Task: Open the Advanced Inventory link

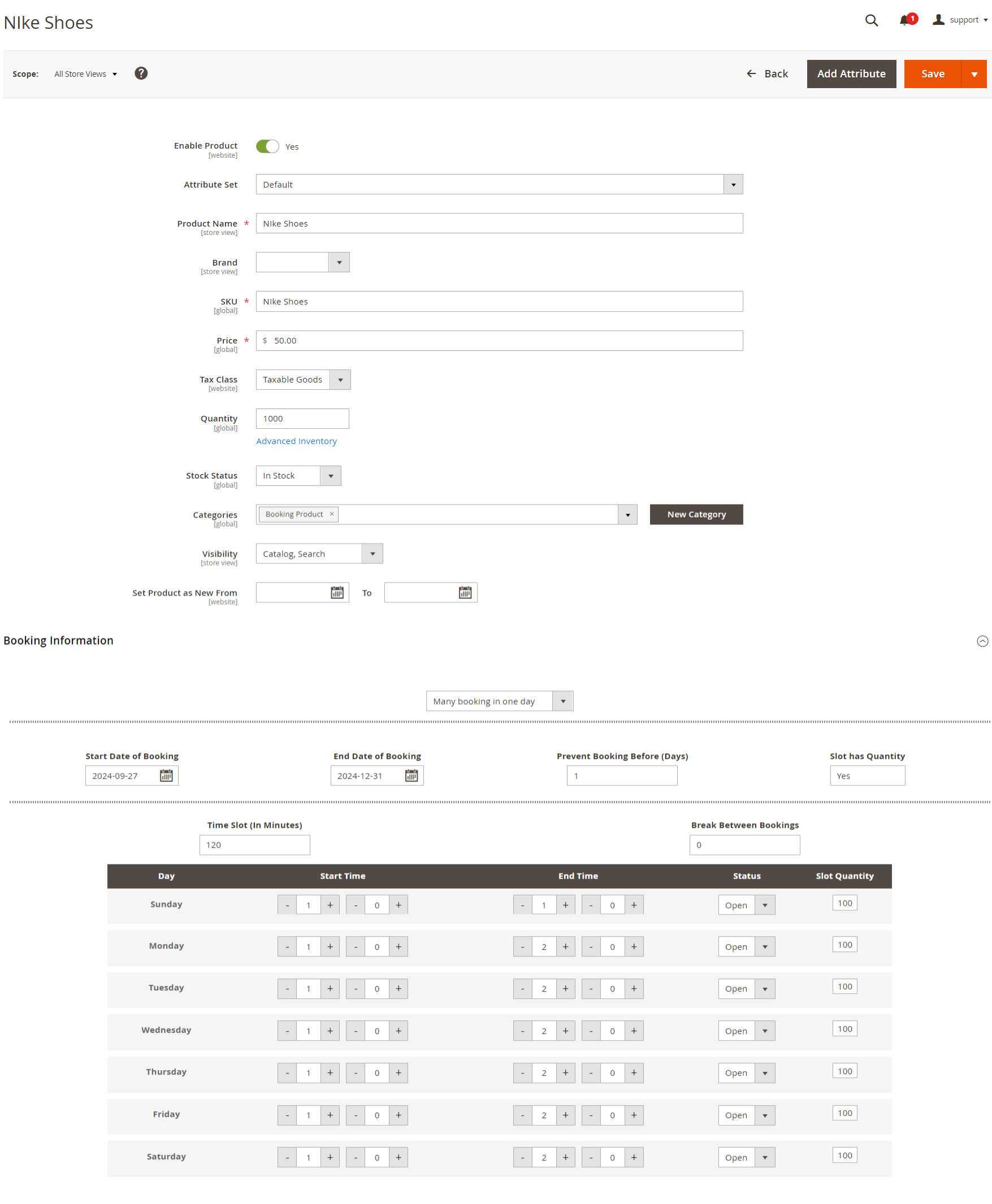Action: 296,441
